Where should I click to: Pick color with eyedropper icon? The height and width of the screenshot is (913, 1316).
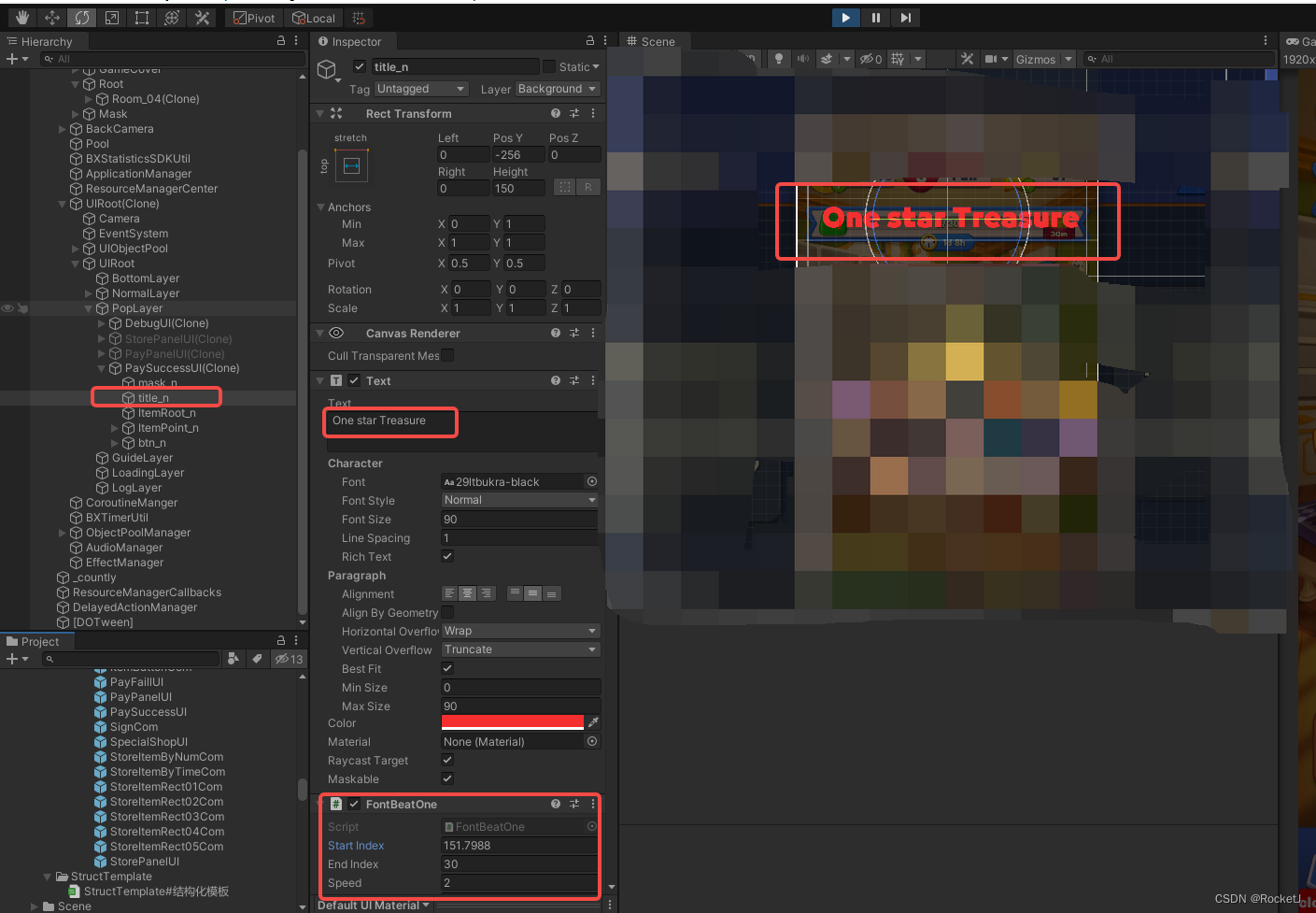coord(593,722)
